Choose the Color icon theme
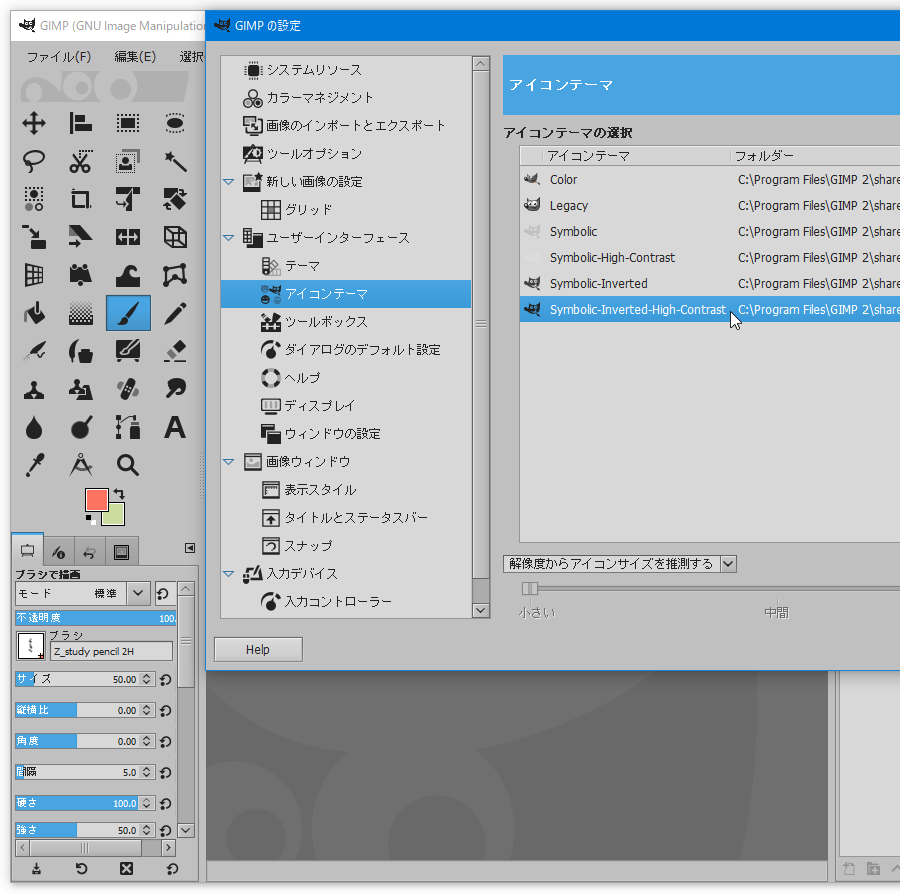This screenshot has width=900, height=894. point(709,180)
